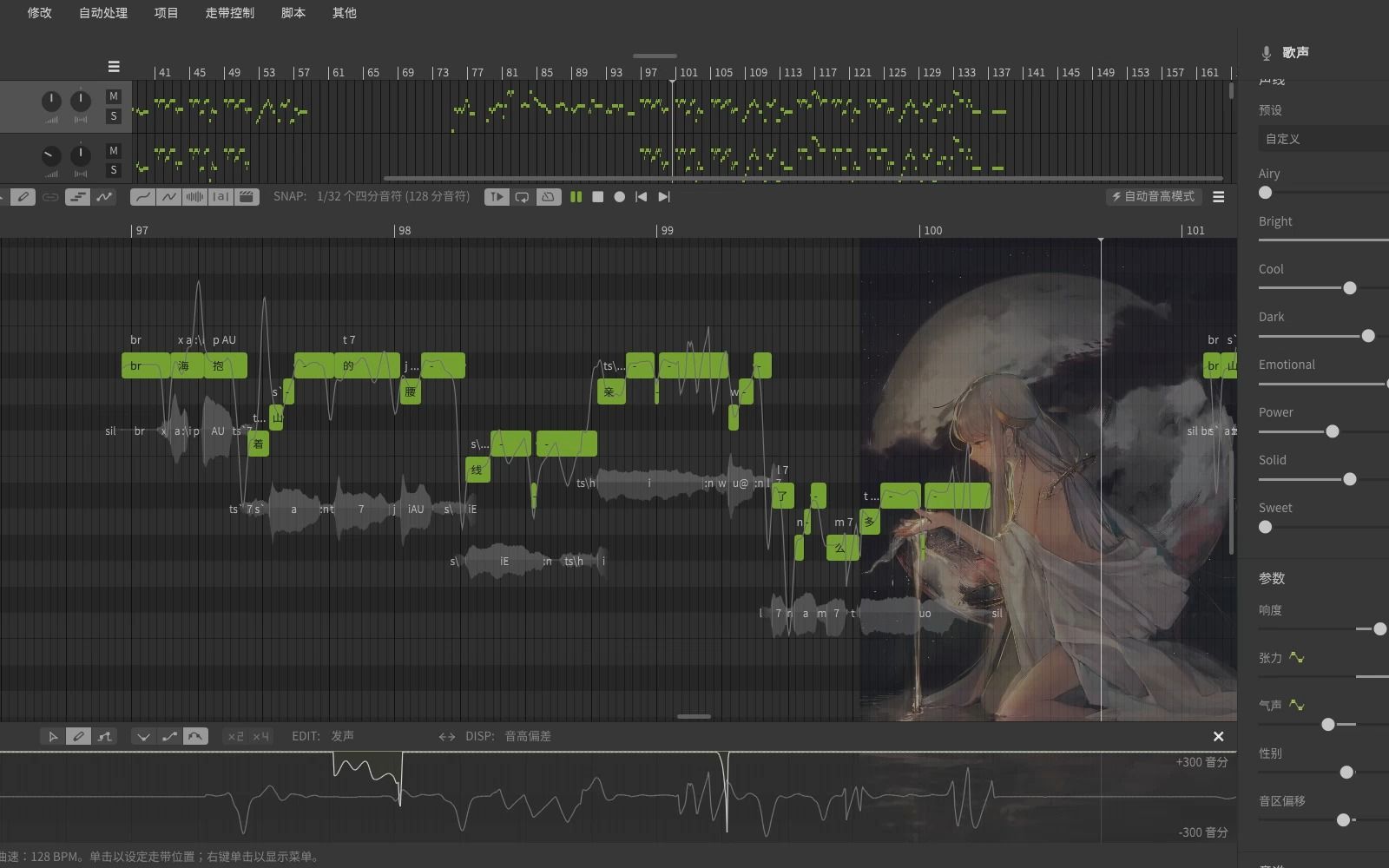Set parameter zoom to ×4
Image resolution: width=1389 pixels, height=868 pixels.
(x=260, y=736)
